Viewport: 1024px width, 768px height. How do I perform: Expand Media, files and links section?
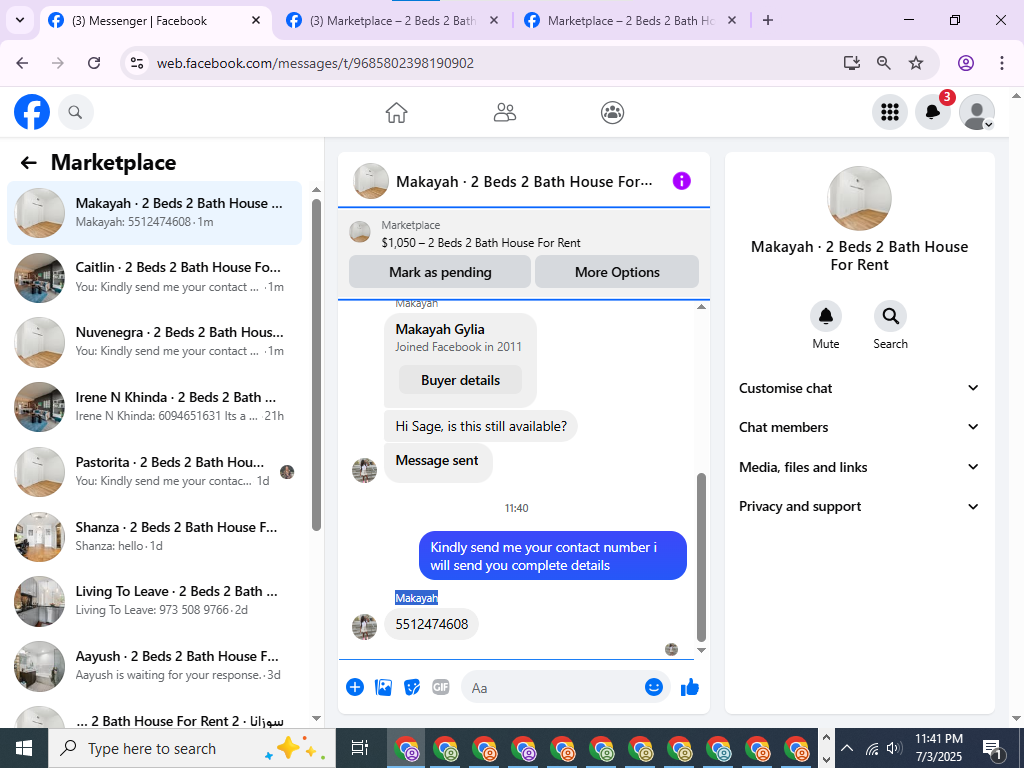pyautogui.click(x=859, y=467)
